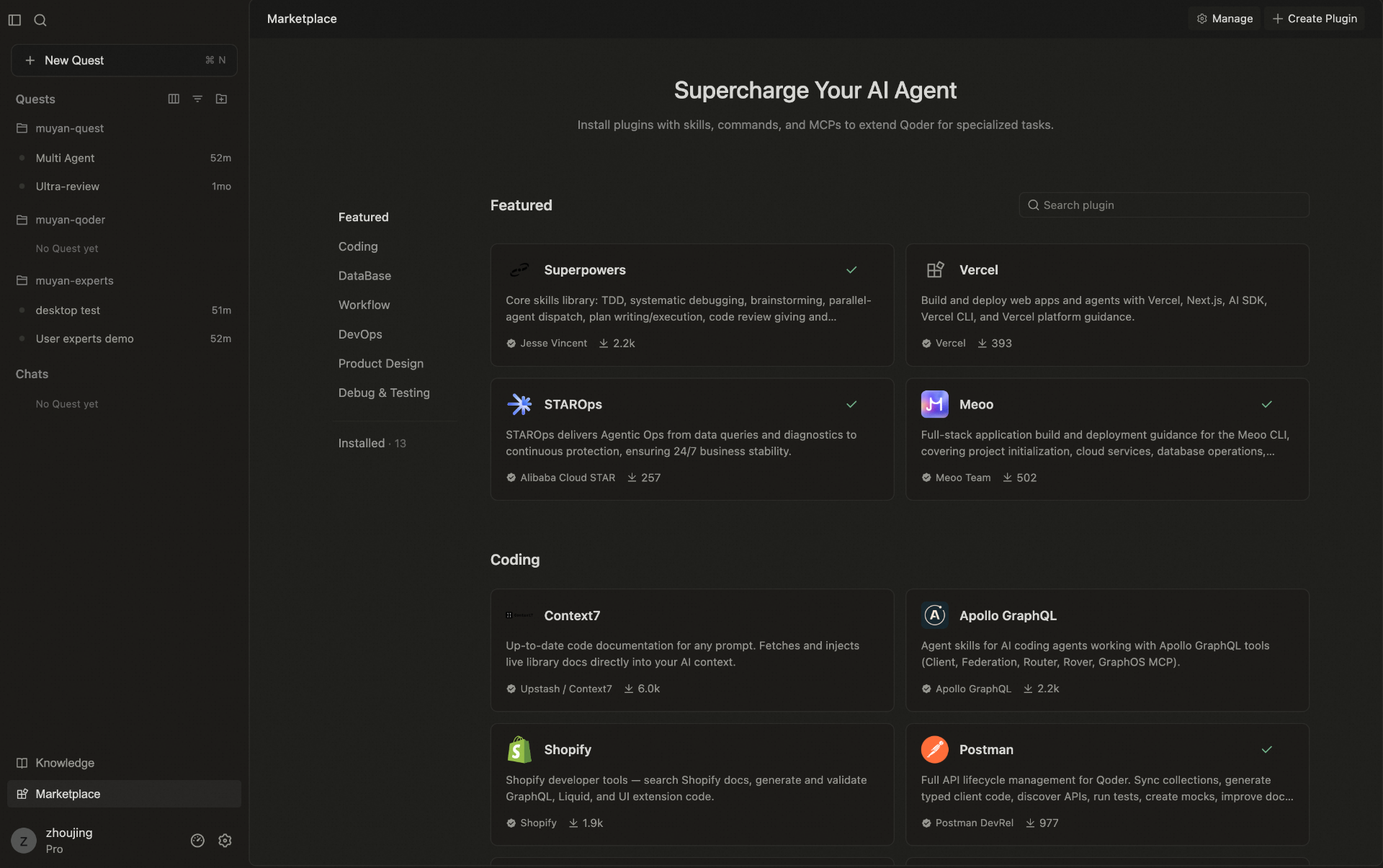Viewport: 1383px width, 868px height.
Task: Click the zhoujing user avatar
Action: point(24,841)
